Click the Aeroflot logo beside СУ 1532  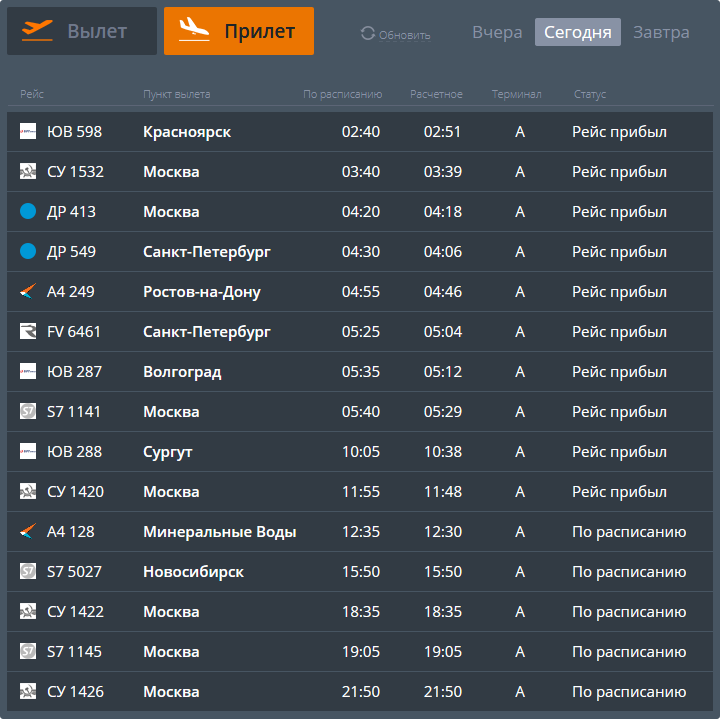click(x=28, y=172)
